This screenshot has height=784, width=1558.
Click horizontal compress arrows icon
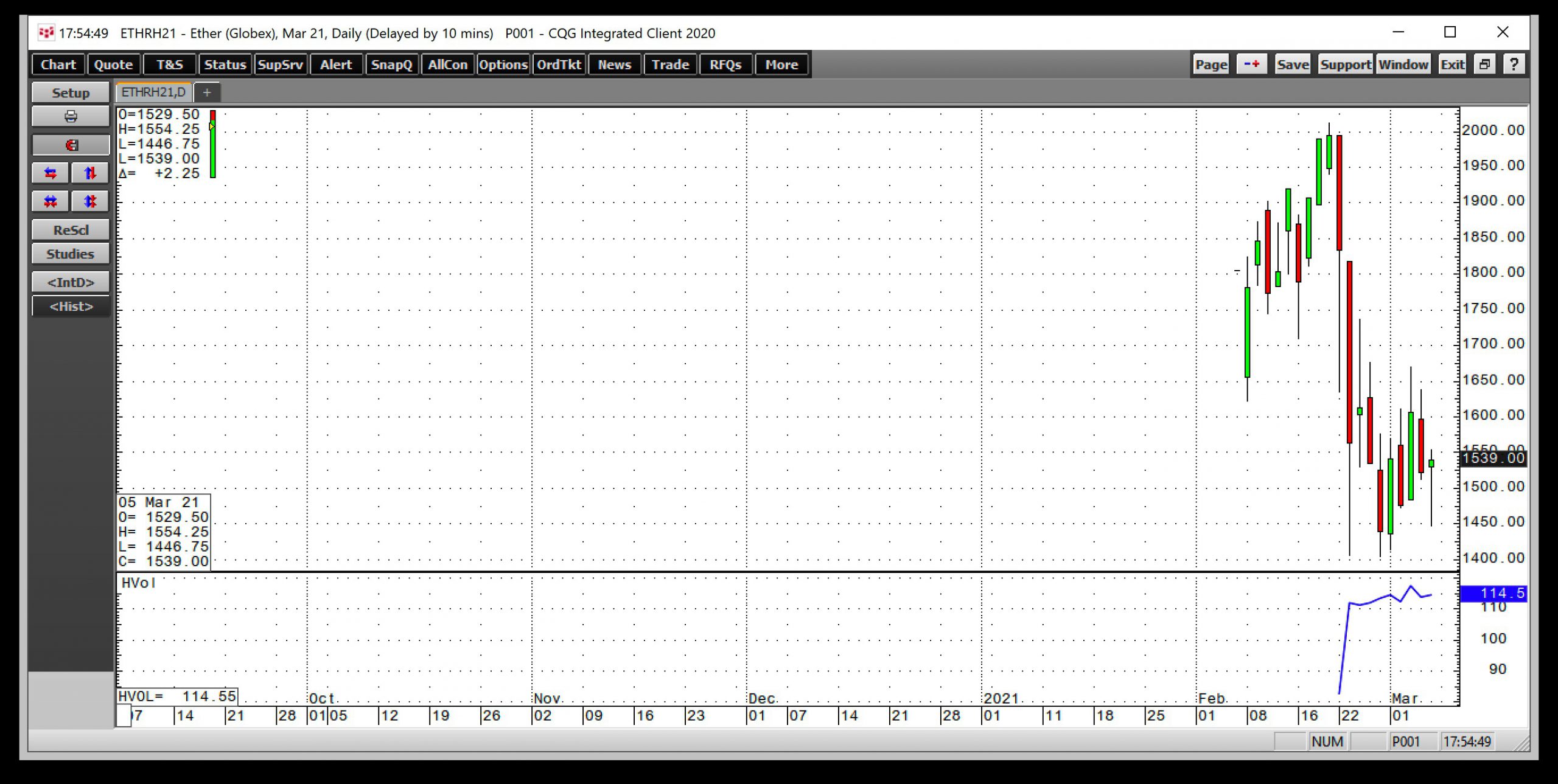(x=51, y=173)
